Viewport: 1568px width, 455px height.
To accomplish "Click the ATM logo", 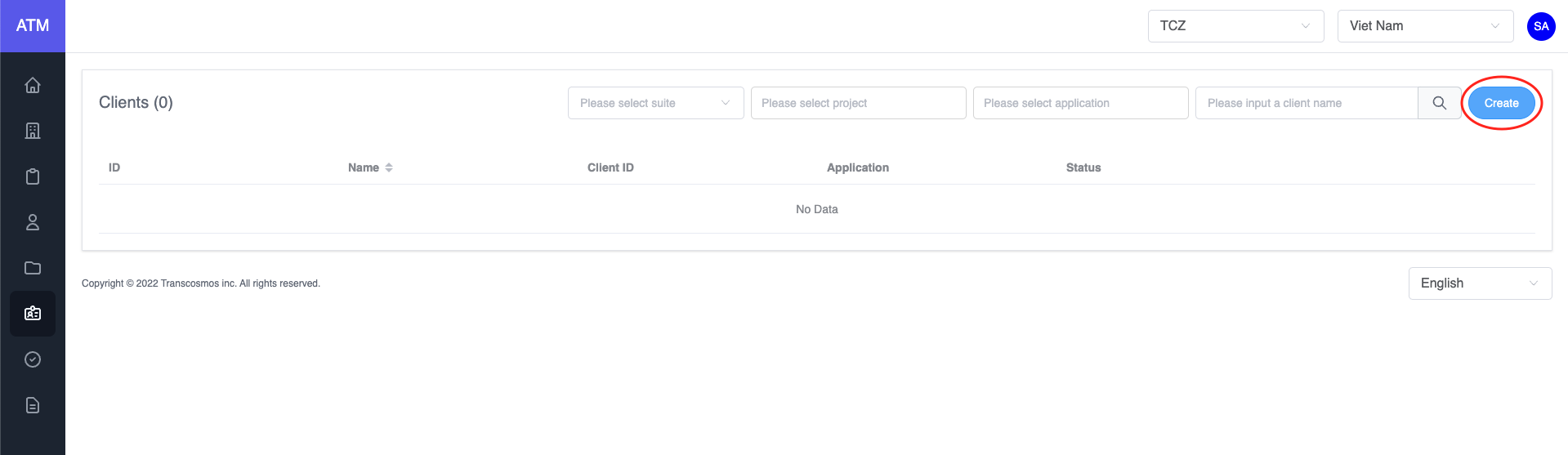I will tap(33, 26).
